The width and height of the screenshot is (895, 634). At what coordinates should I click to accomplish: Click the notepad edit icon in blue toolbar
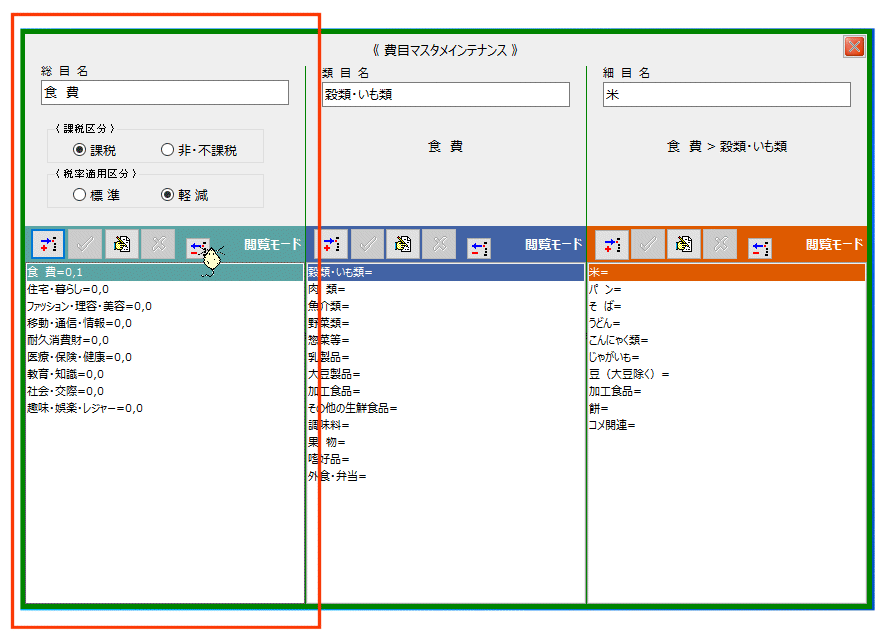(x=403, y=244)
